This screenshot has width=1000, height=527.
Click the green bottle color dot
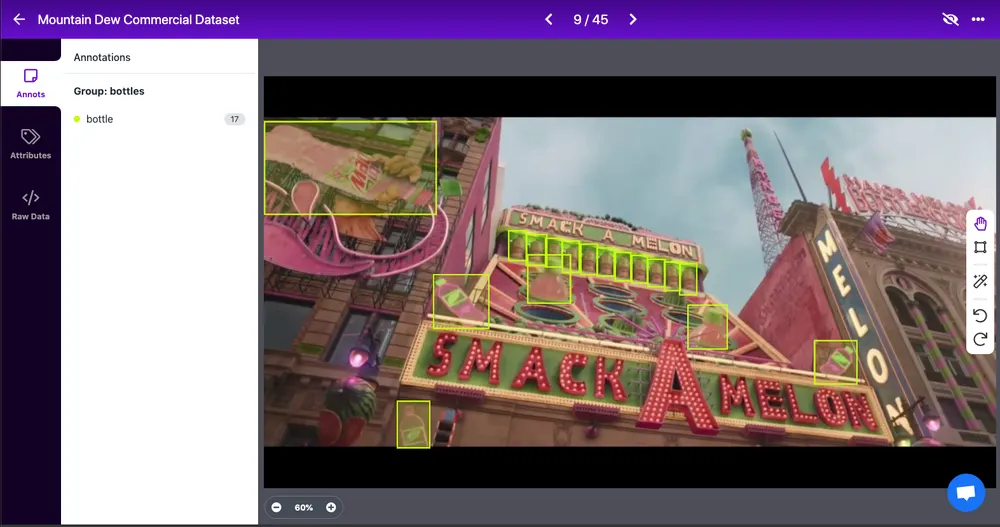[77, 119]
